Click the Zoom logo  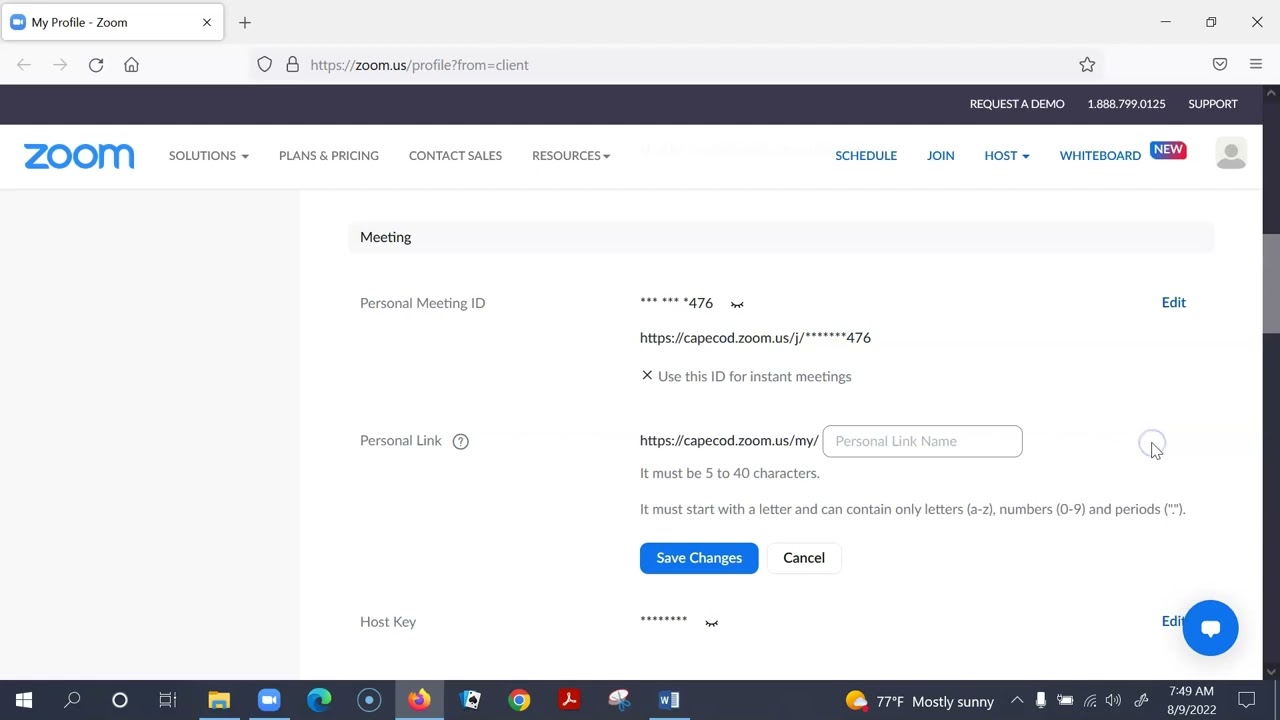point(79,156)
